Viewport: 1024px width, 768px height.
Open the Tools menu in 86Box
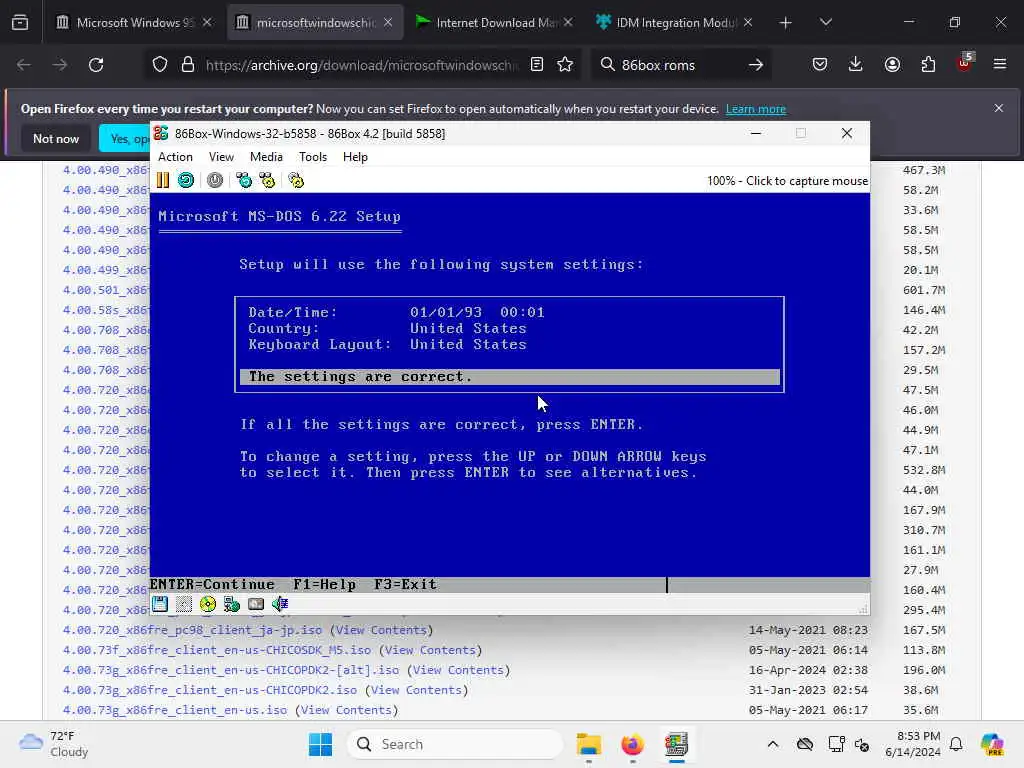coord(313,157)
